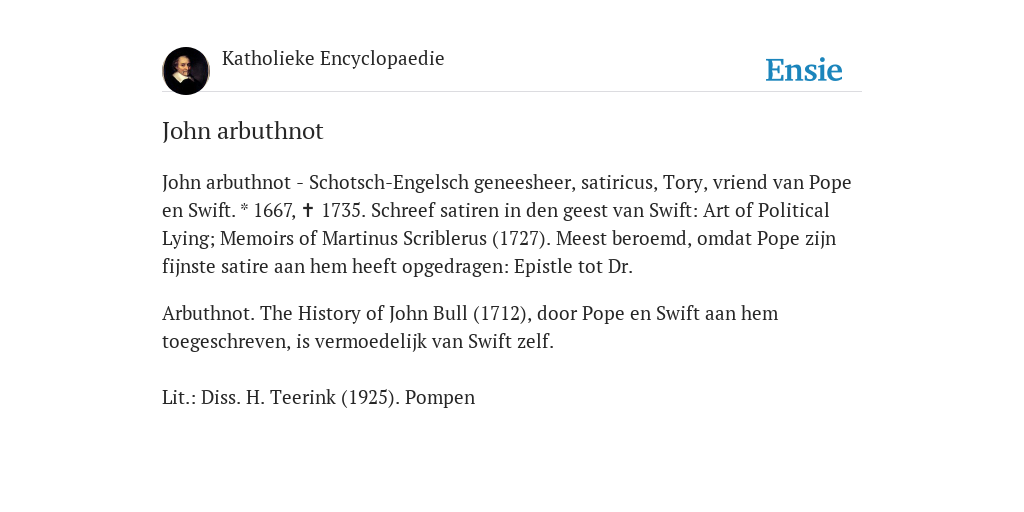Open the Katholieke Encyclopaedie source name
Viewport: 1024px width, 512px height.
tap(333, 59)
